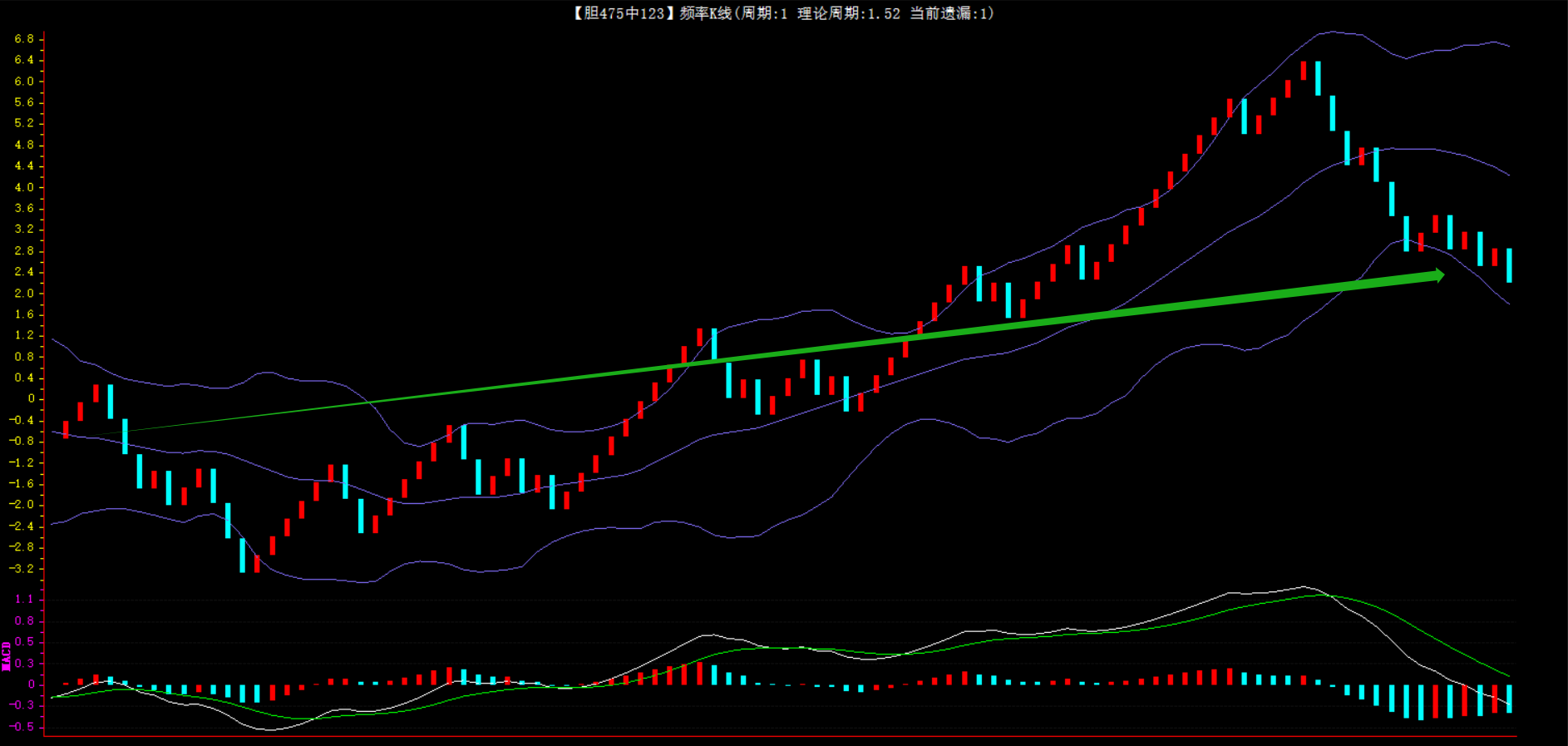Click the 2.0 price axis label
This screenshot has height=746, width=1568.
(24, 293)
